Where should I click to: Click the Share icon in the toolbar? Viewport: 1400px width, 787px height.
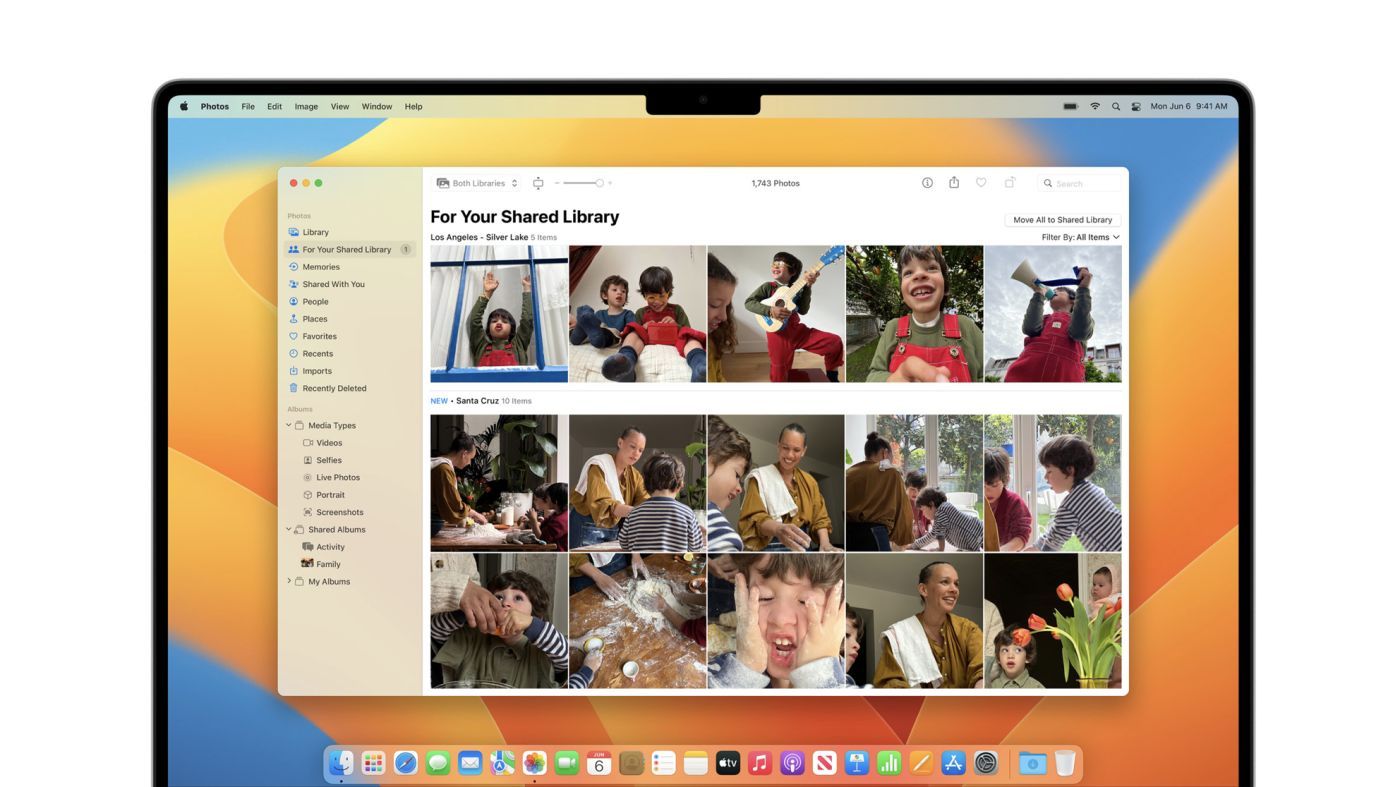point(954,182)
